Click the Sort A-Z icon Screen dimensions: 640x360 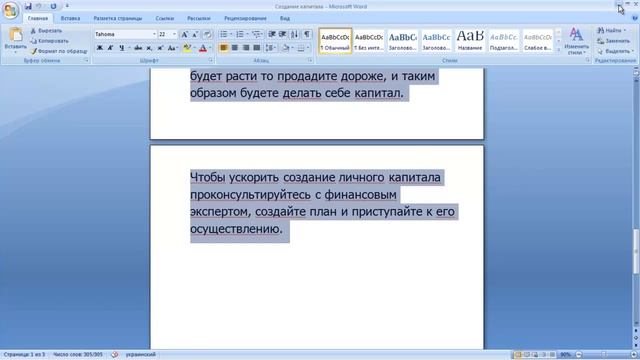click(x=295, y=34)
